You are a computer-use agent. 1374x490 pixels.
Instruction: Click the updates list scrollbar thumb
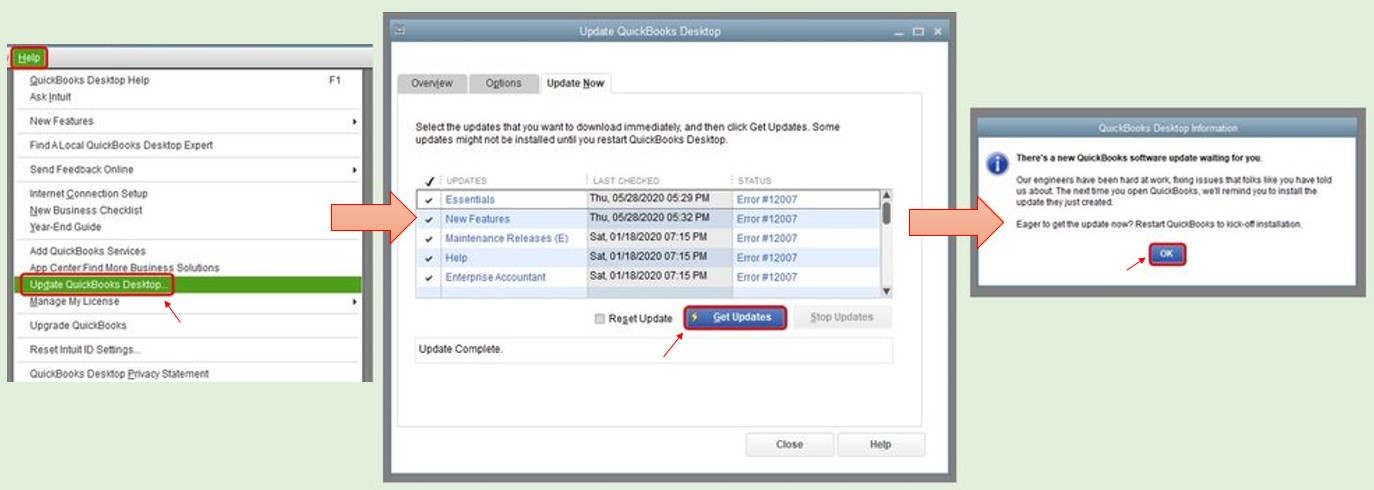[886, 212]
